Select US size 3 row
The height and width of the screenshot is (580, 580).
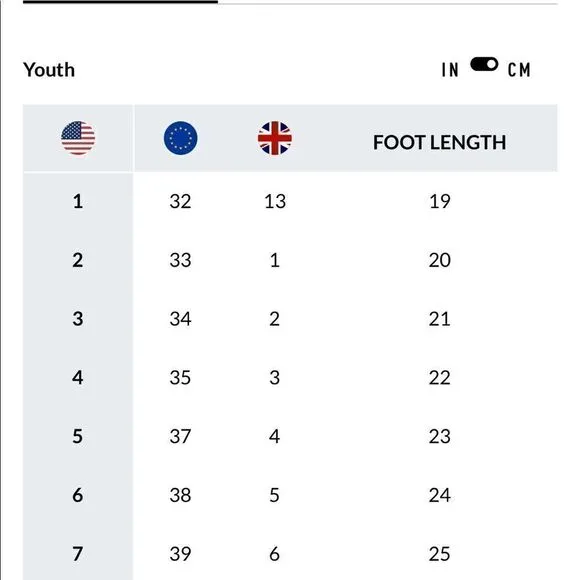pos(290,319)
